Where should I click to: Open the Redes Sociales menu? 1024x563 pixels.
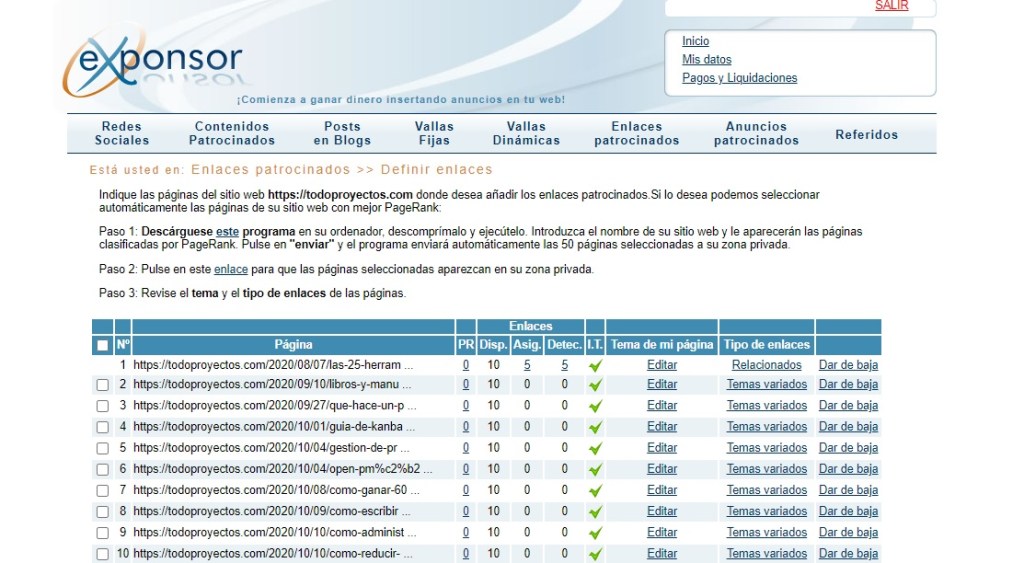(122, 133)
